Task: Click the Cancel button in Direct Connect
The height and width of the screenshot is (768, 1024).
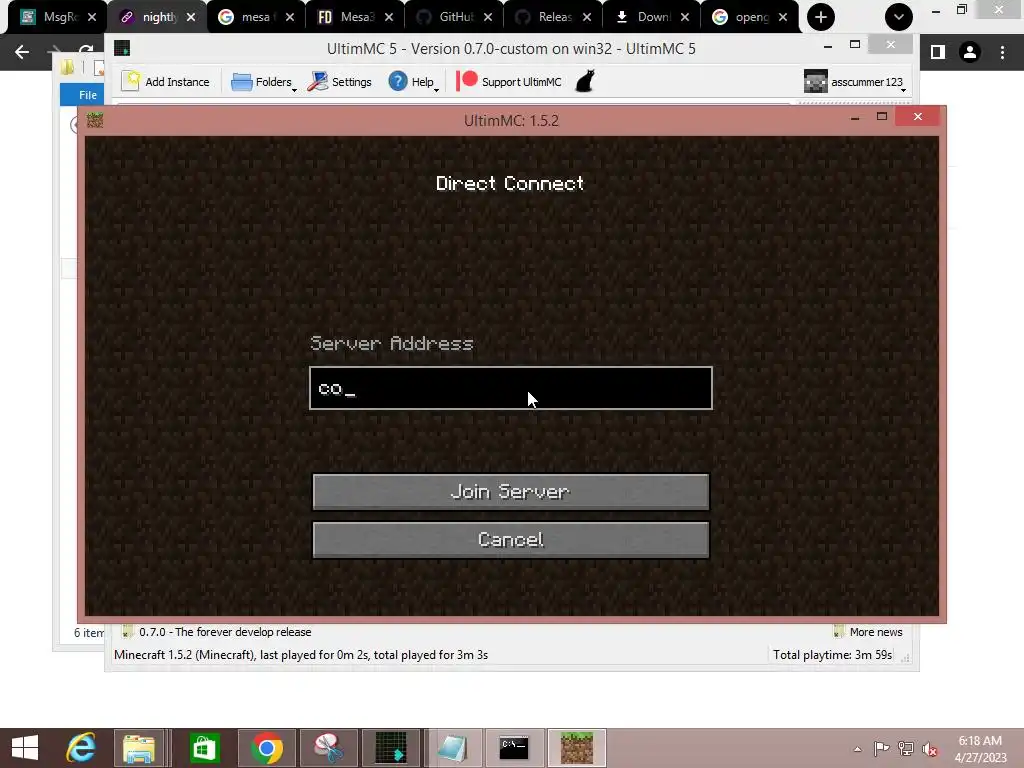Action: (511, 539)
